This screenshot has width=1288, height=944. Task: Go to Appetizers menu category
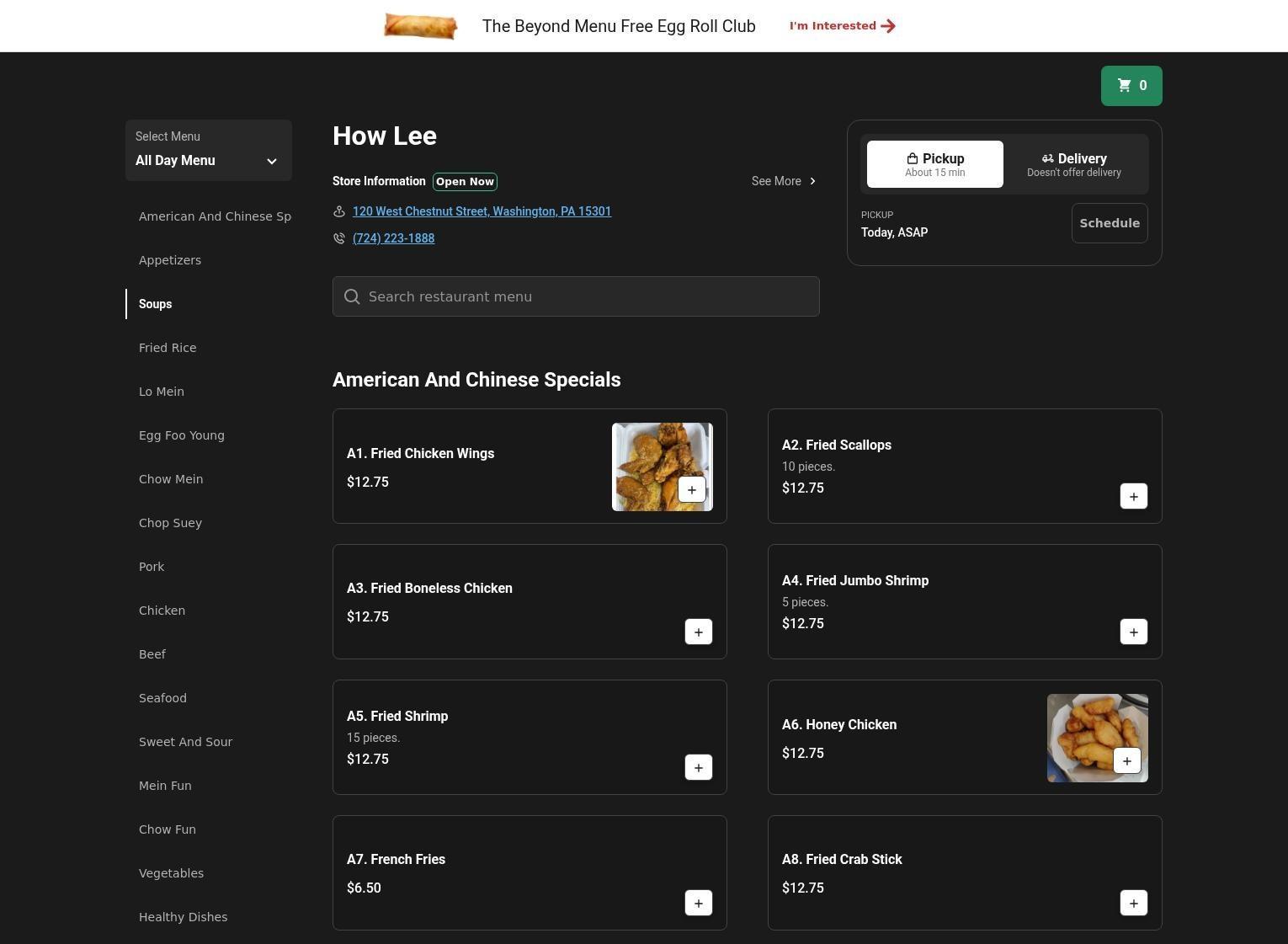tap(170, 260)
